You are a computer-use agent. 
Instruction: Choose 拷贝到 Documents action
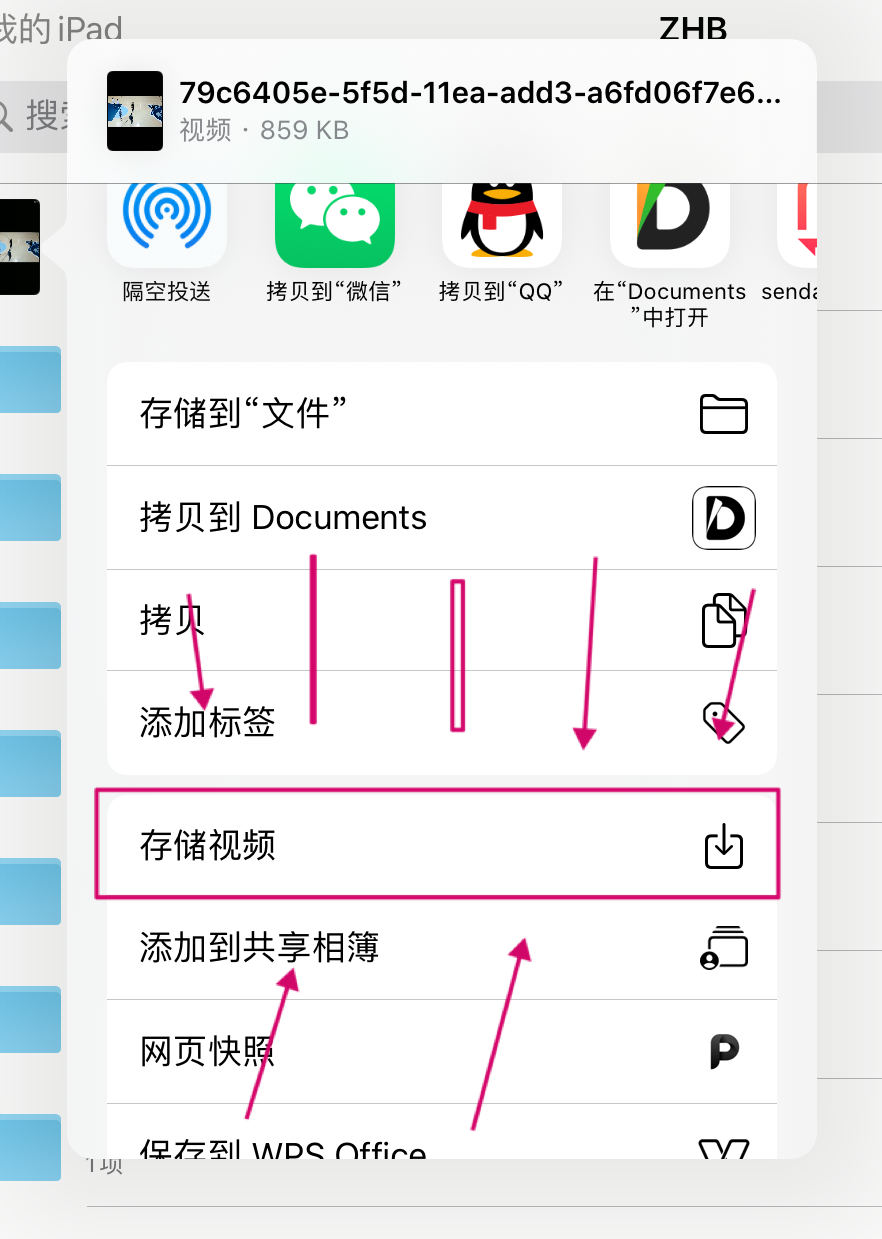coord(442,518)
